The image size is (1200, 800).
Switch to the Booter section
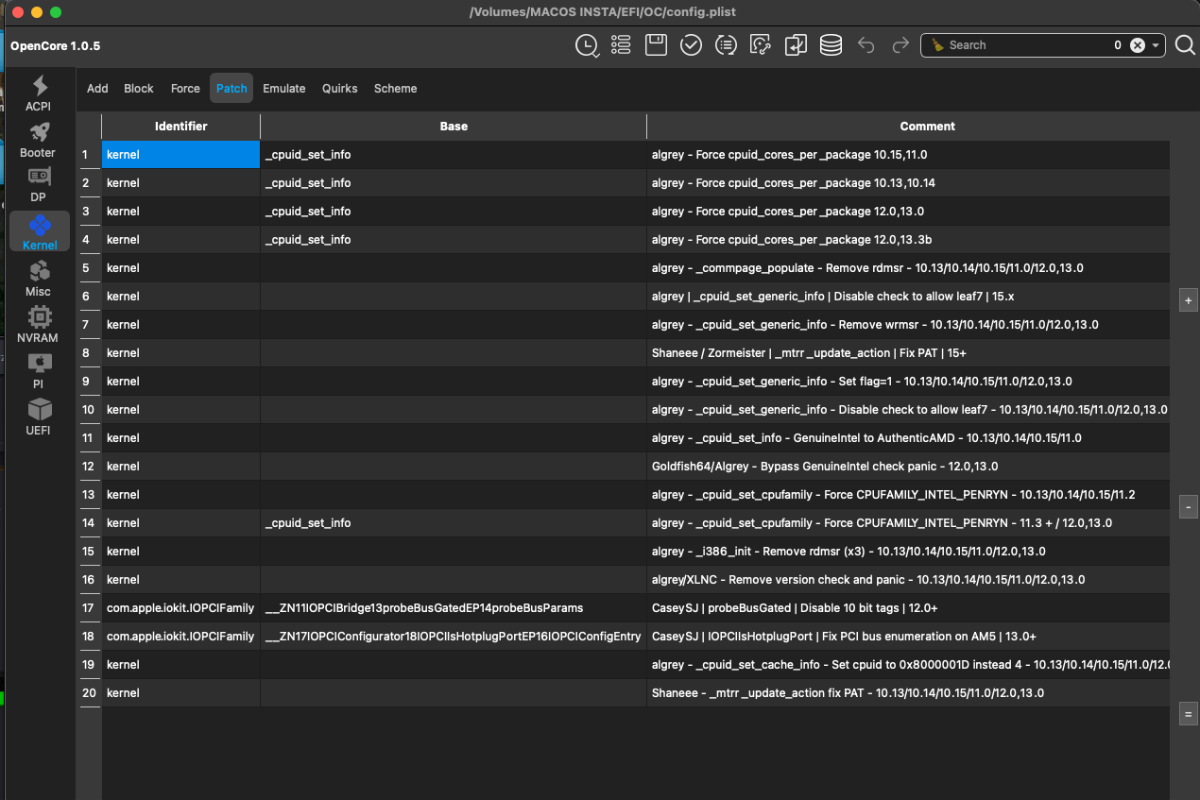[38, 140]
